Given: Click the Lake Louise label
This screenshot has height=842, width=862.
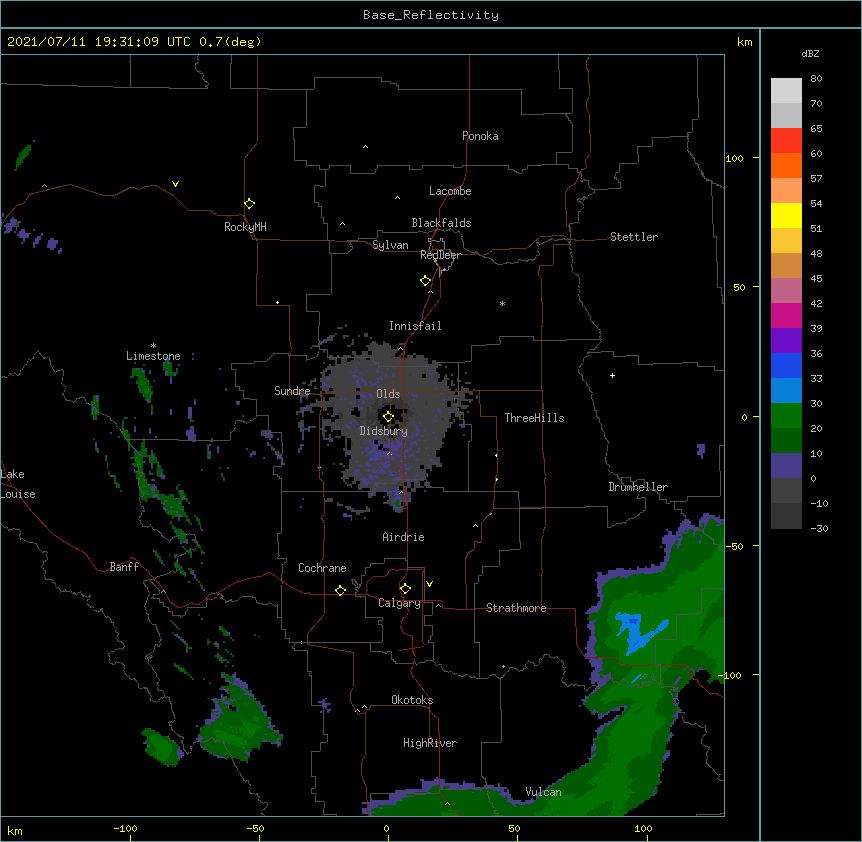Looking at the screenshot, I should [x=18, y=484].
